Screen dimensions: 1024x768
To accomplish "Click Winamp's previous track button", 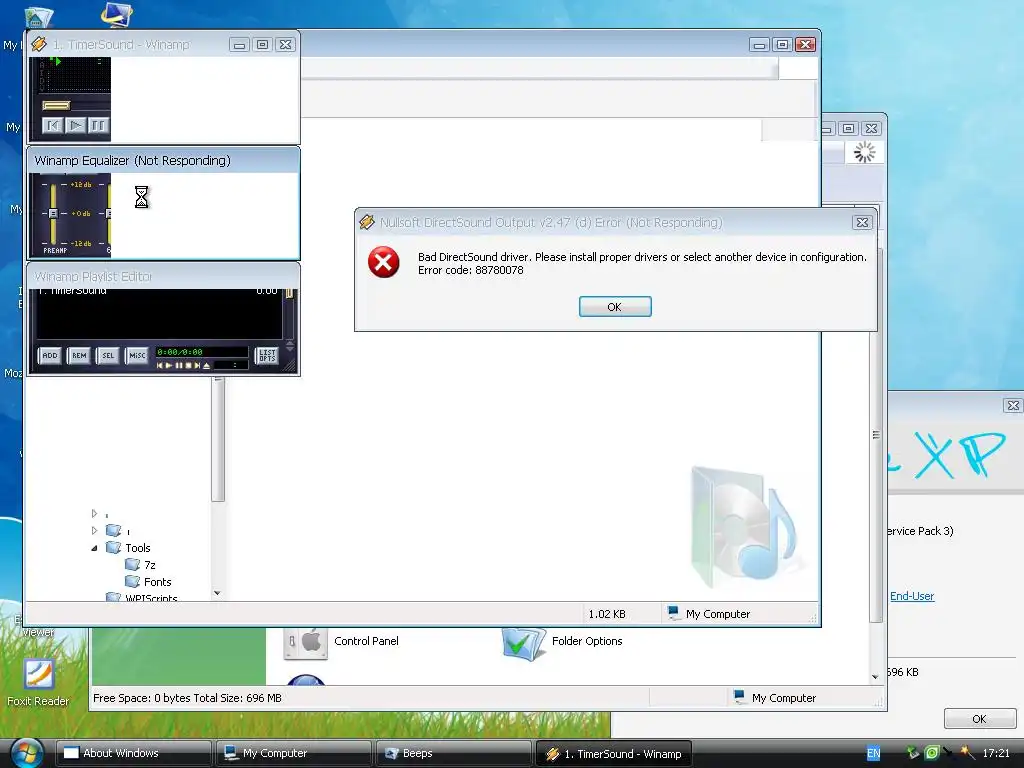I will pyautogui.click(x=53, y=125).
